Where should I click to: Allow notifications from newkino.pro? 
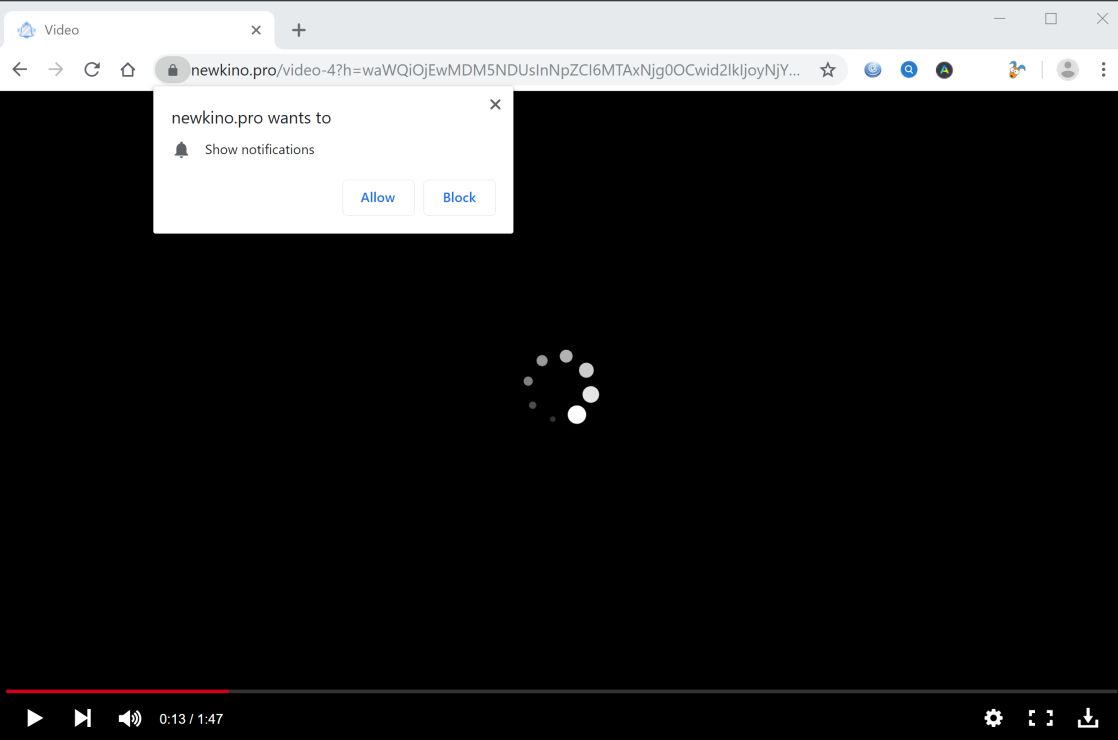coord(378,197)
